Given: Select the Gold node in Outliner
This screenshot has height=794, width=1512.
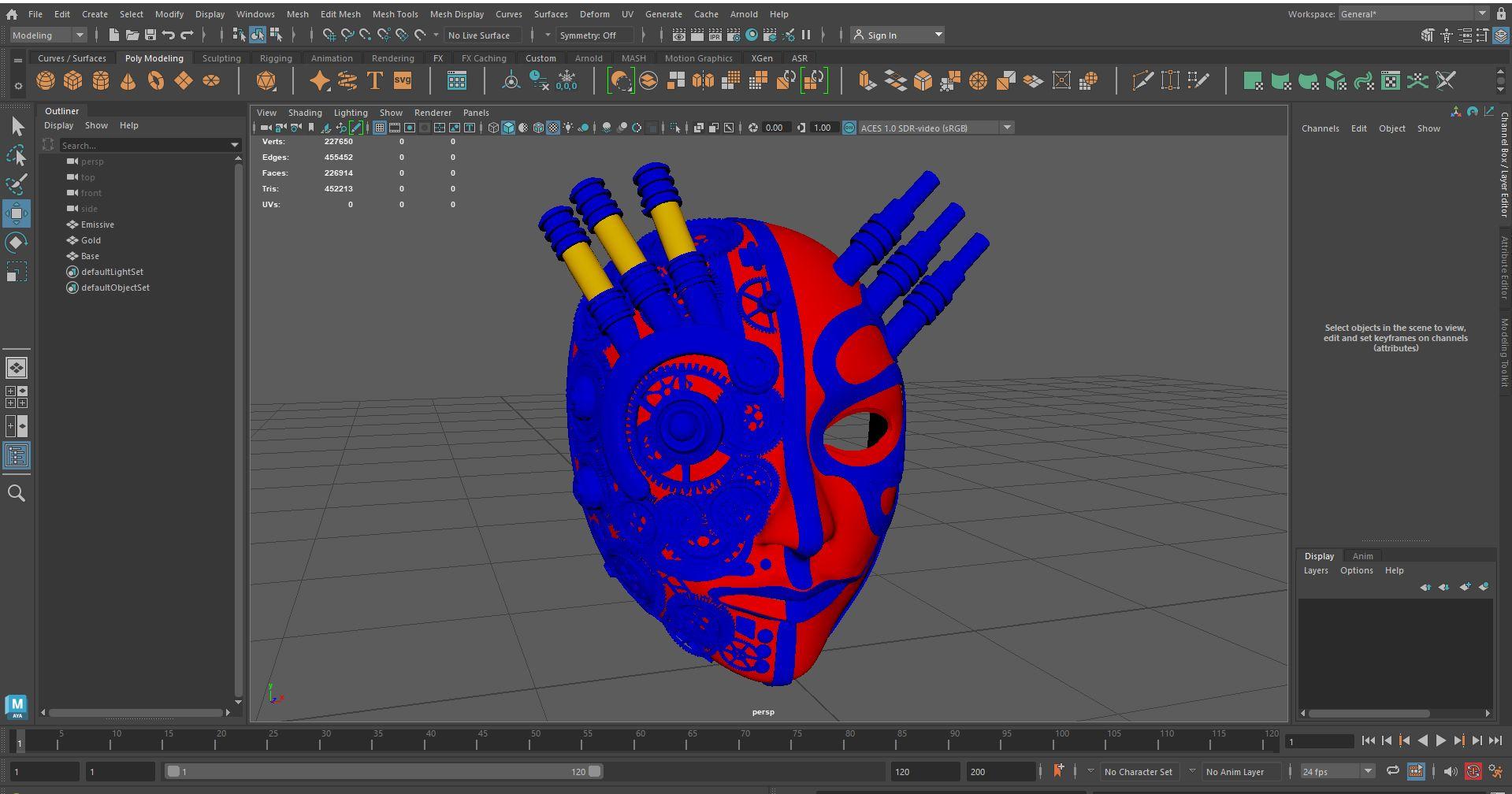Looking at the screenshot, I should (91, 240).
